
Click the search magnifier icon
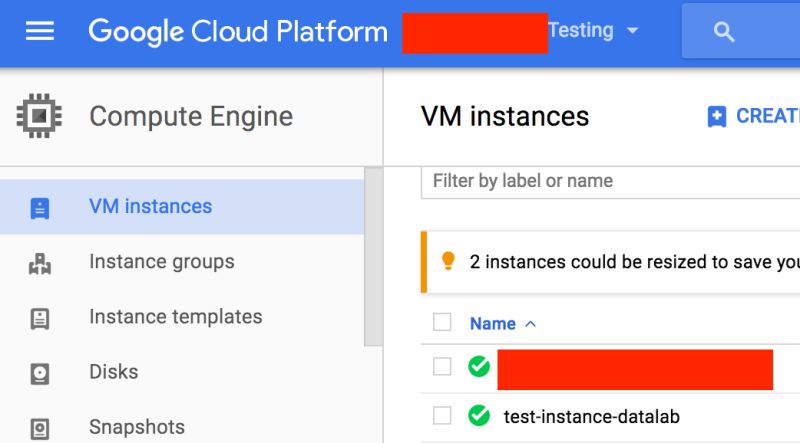tap(723, 32)
